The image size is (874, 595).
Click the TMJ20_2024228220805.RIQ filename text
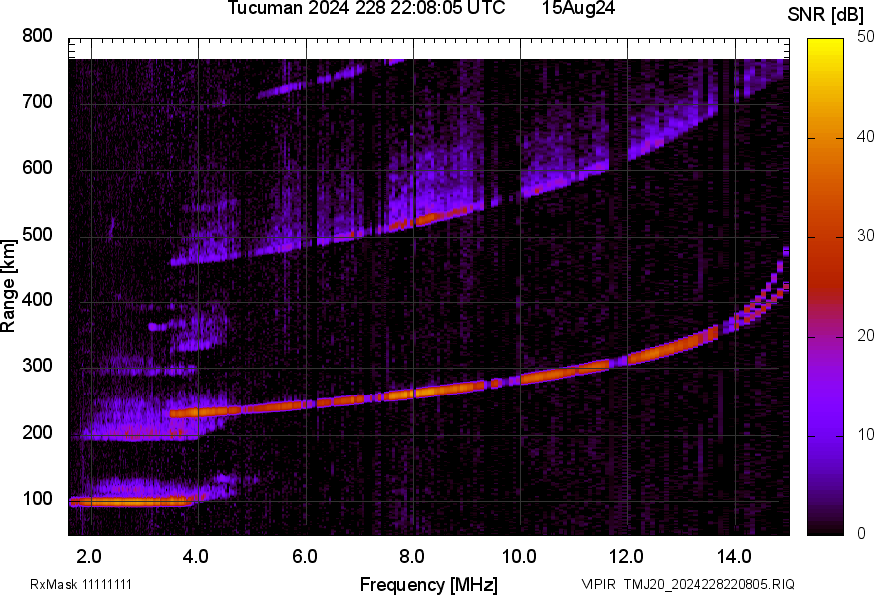pyautogui.click(x=709, y=584)
